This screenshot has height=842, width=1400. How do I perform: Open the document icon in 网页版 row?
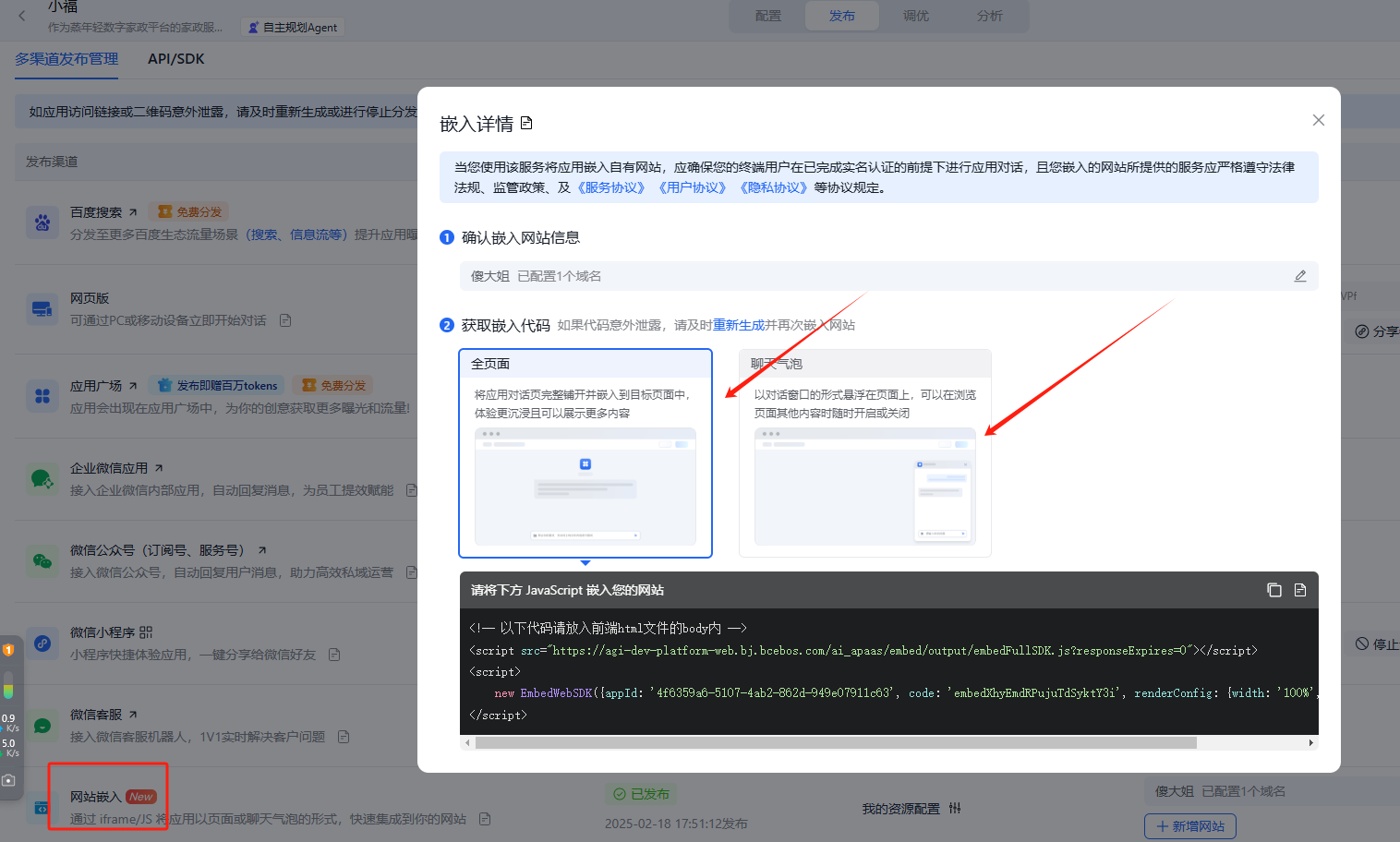(x=285, y=320)
